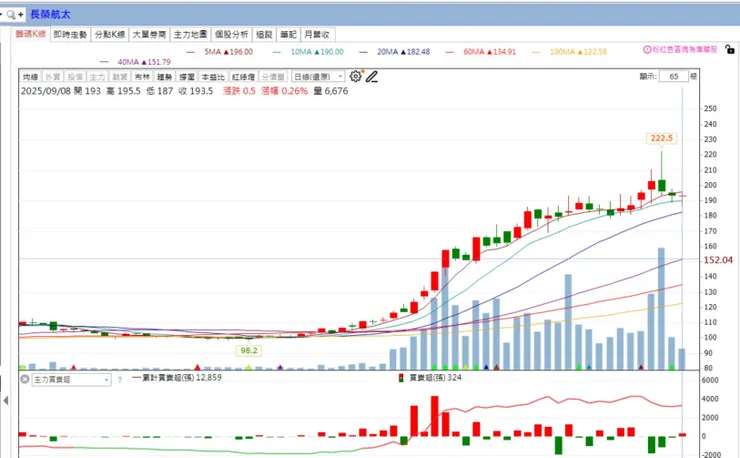
Task: Click the 顯示 65 bars input field
Action: [673, 76]
